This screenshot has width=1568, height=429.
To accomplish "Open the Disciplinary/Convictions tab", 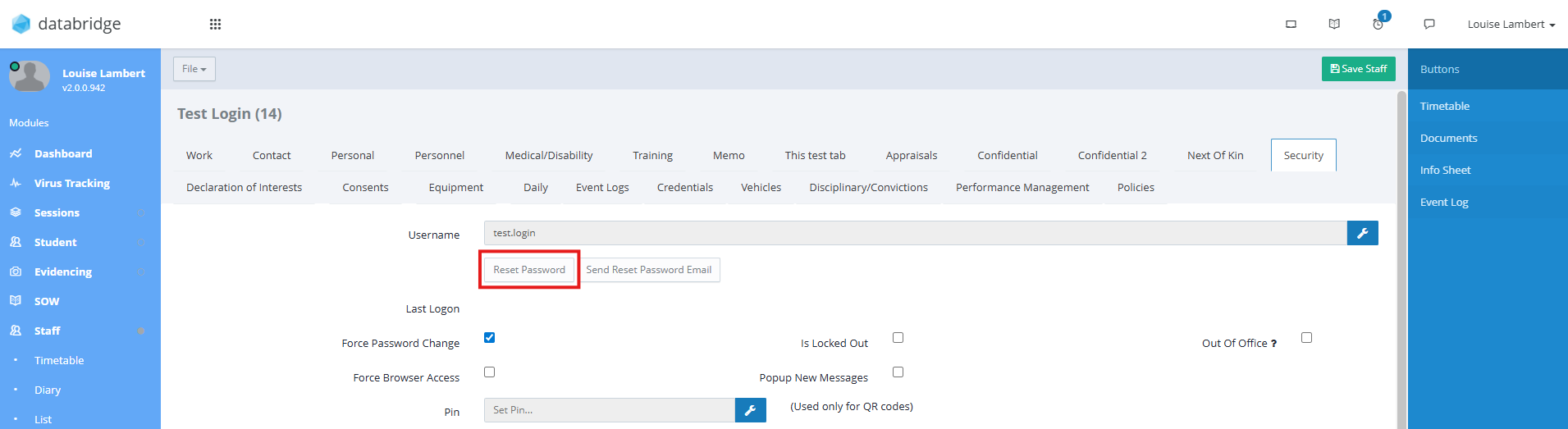I will click(869, 187).
